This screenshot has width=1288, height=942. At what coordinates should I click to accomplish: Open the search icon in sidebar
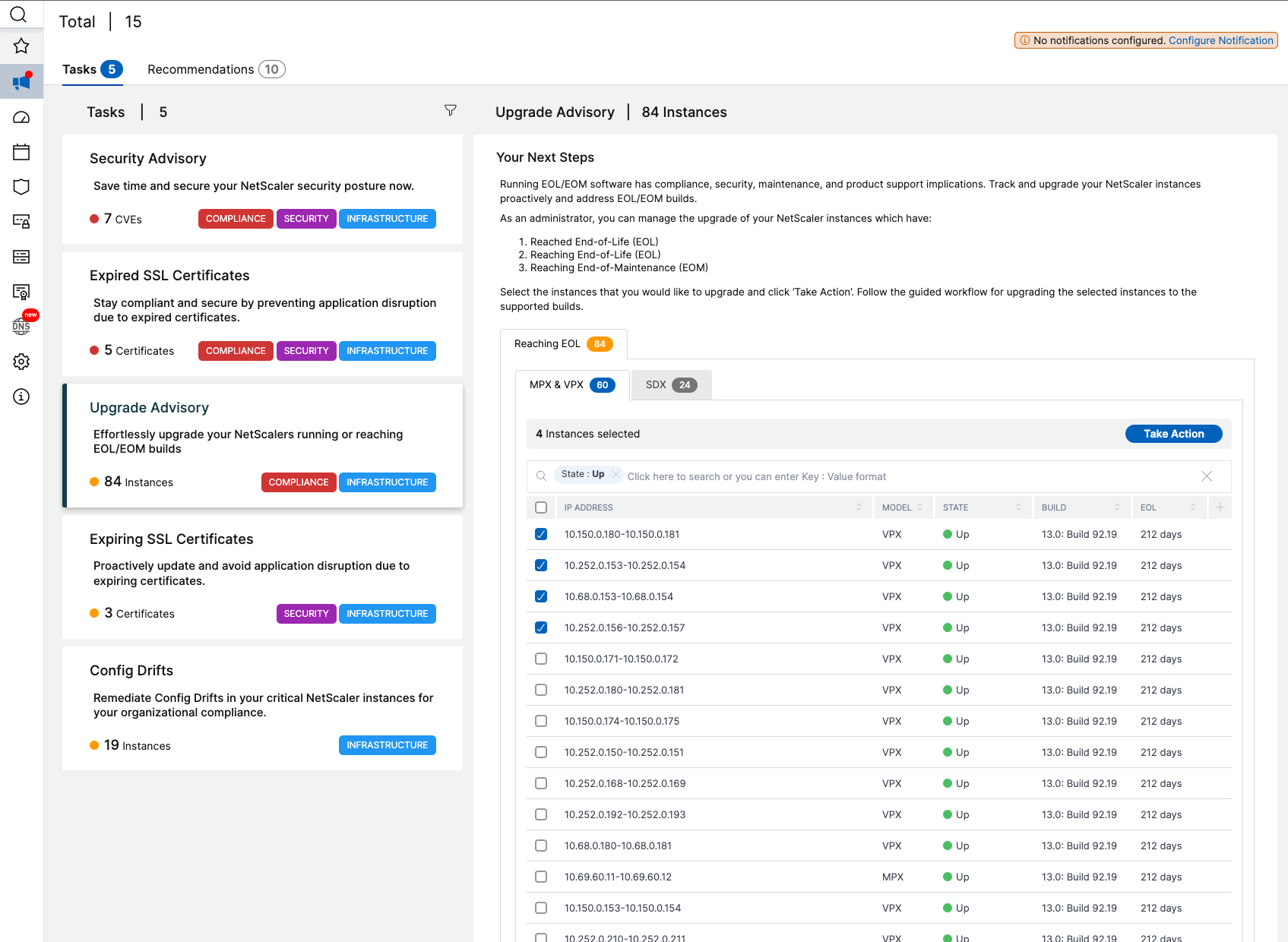point(19,14)
